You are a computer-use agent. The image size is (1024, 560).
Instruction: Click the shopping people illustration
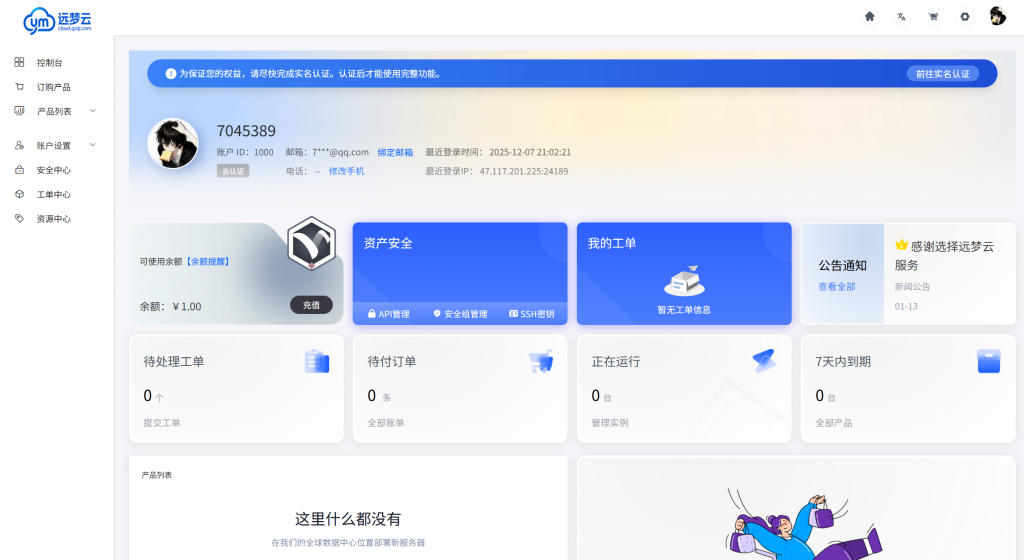point(803,524)
